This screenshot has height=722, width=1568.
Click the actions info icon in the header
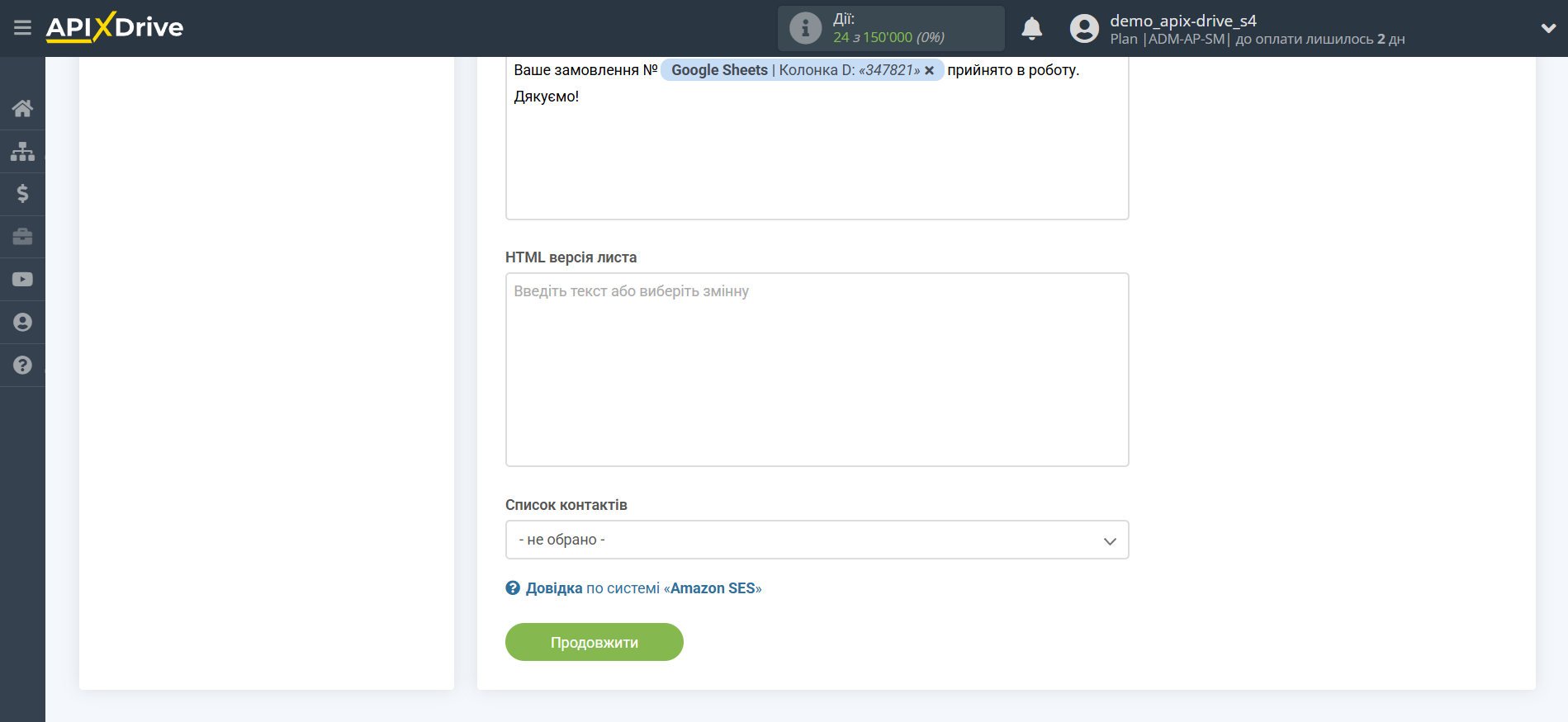click(x=805, y=28)
